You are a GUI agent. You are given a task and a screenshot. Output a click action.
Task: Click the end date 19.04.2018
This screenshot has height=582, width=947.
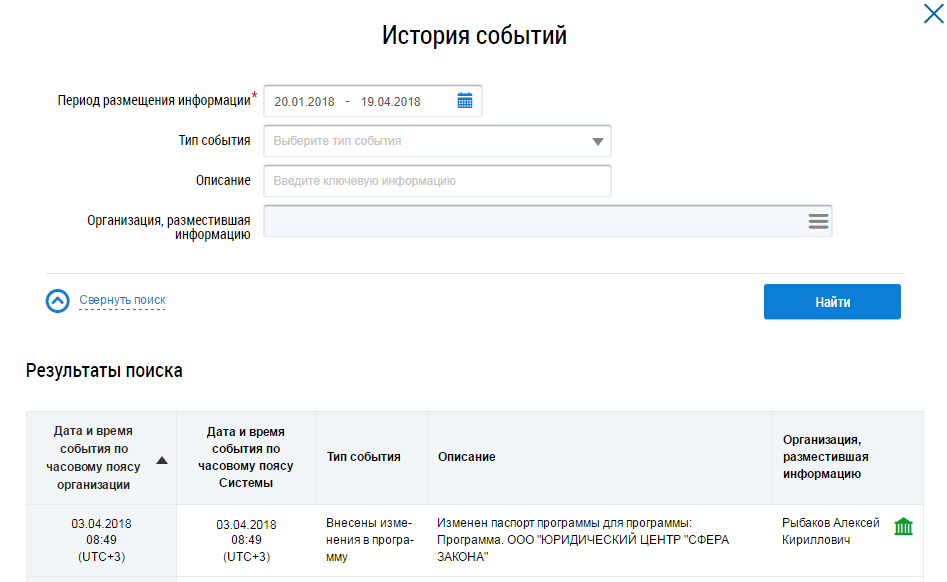pos(390,102)
